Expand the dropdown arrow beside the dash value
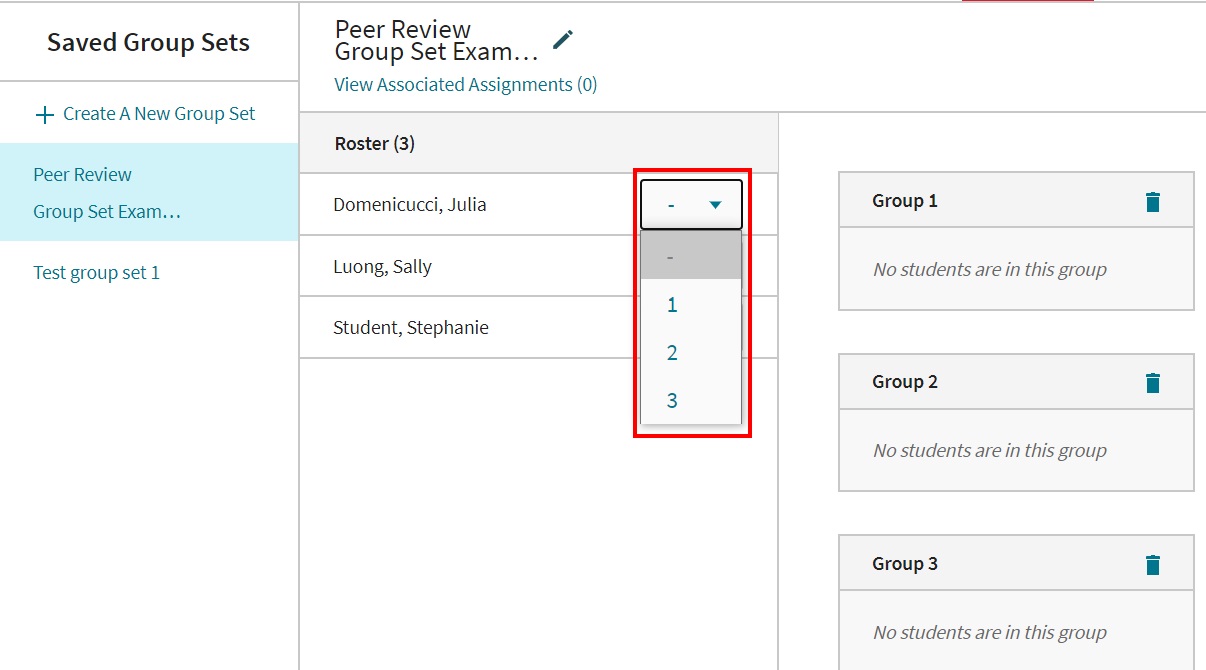This screenshot has height=670, width=1206. [716, 203]
